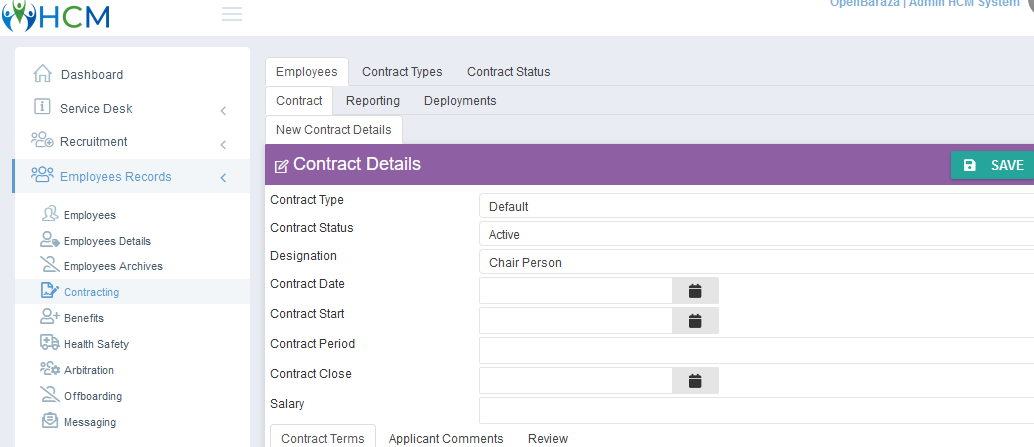The width and height of the screenshot is (1034, 447).
Task: Click the Health Safety ambulance icon
Action: point(49,343)
